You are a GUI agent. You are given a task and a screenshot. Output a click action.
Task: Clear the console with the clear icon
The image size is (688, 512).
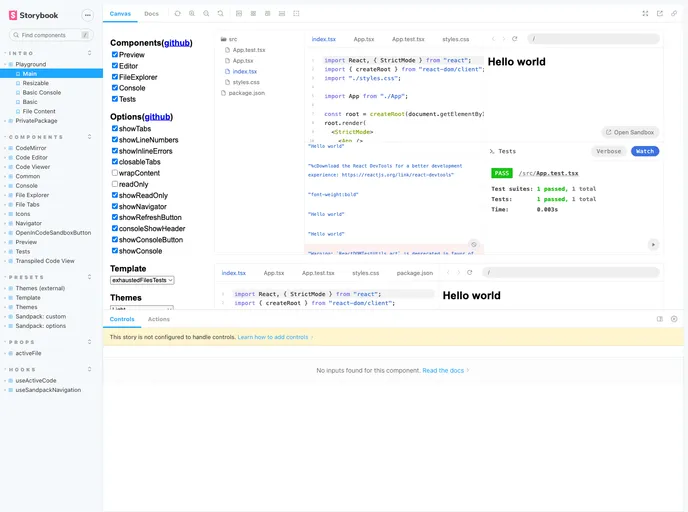[x=473, y=244]
